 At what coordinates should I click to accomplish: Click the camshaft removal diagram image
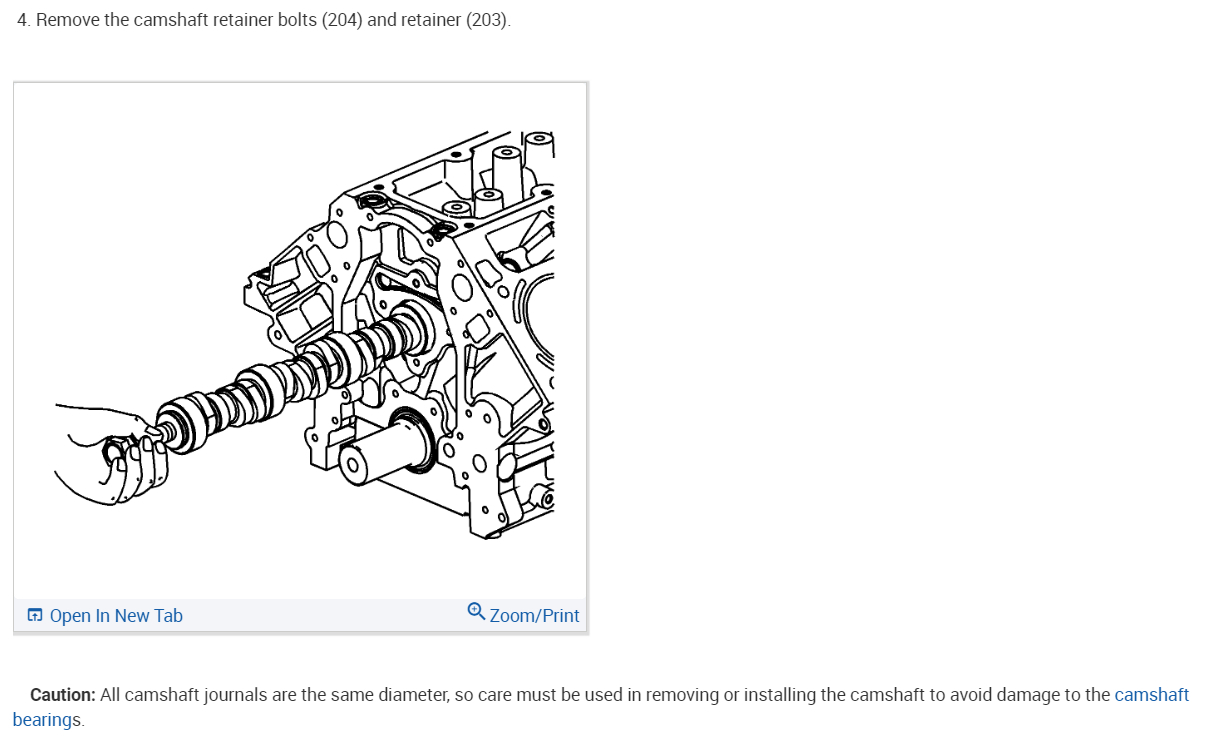point(300,340)
